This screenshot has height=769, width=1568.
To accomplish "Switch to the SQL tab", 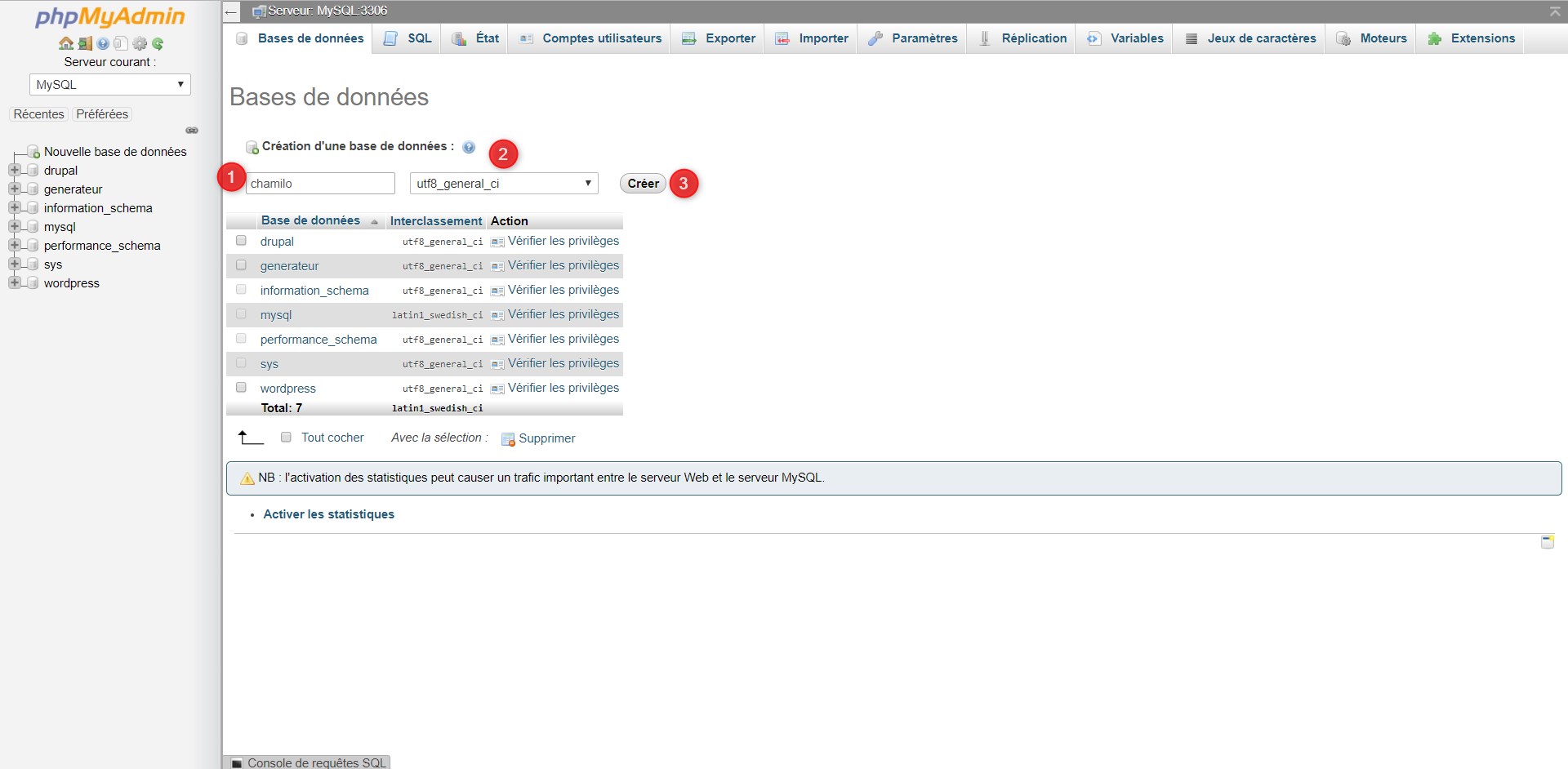I will point(408,38).
